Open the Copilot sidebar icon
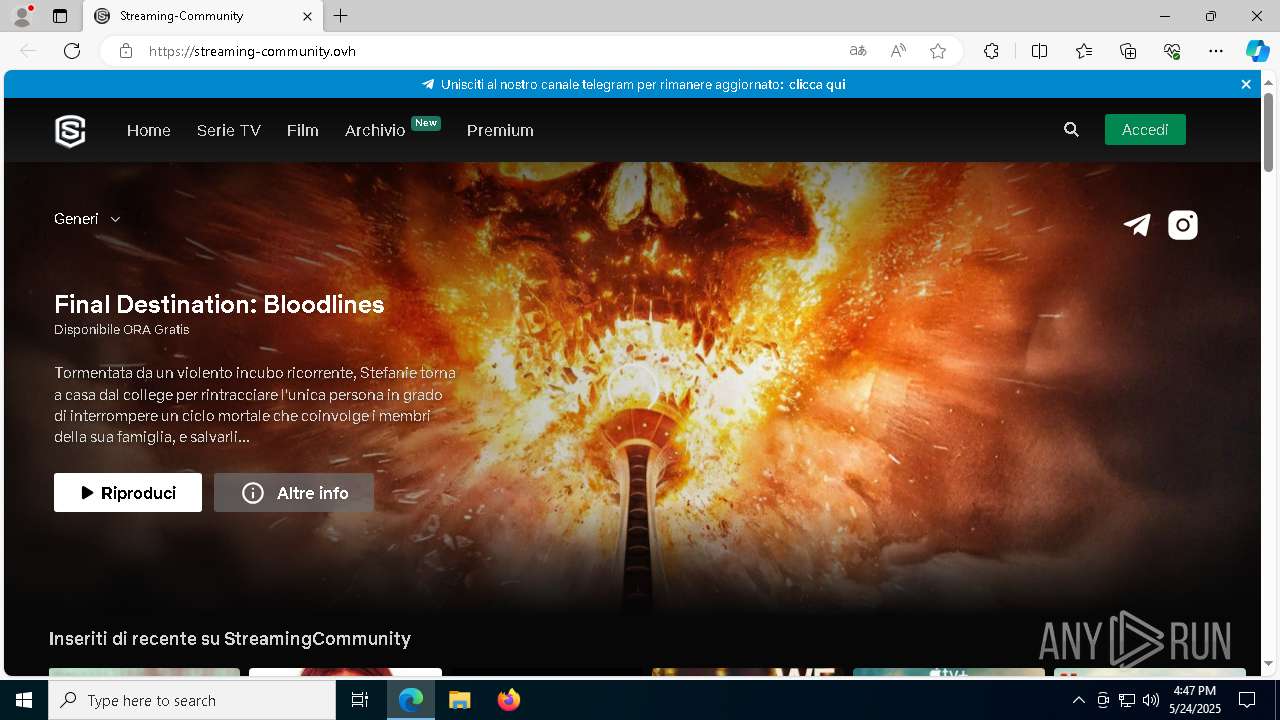 (1257, 51)
